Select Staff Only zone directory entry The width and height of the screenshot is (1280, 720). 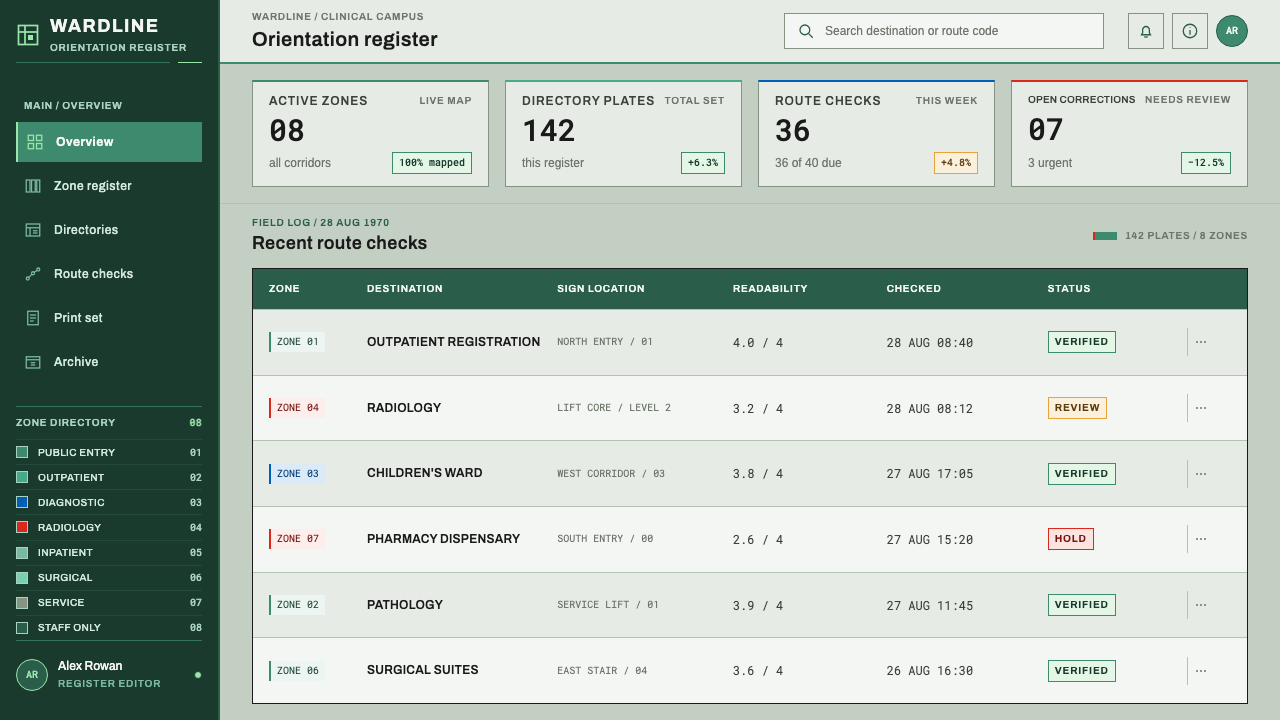pyautogui.click(x=109, y=628)
